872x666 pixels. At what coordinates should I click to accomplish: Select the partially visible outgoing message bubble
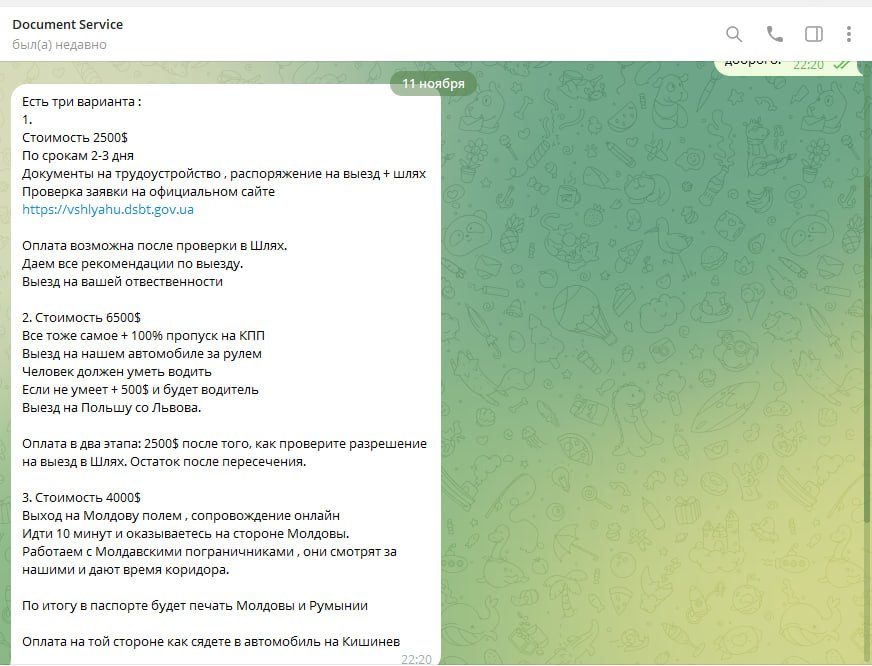760,63
